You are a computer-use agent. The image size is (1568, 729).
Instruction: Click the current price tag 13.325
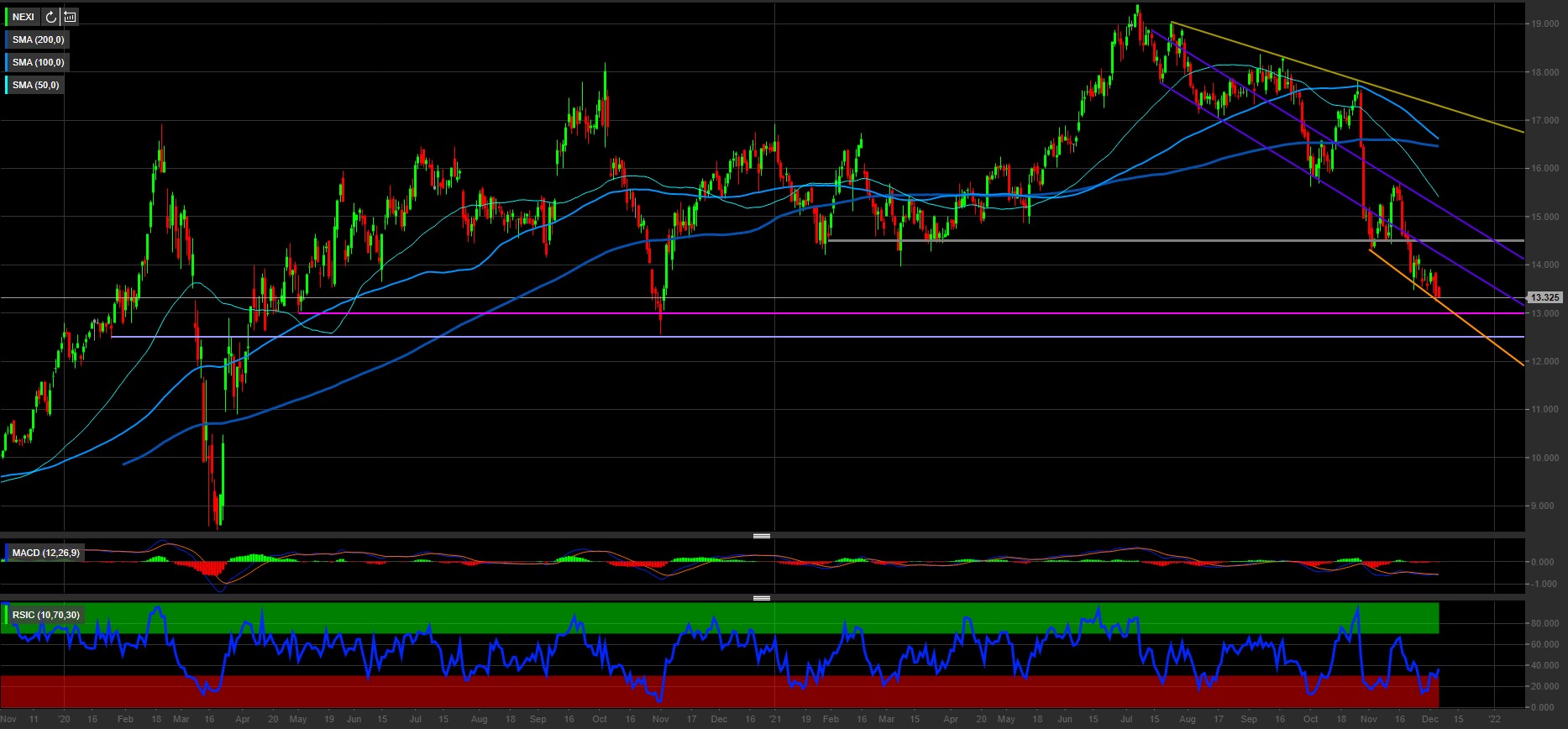1544,297
